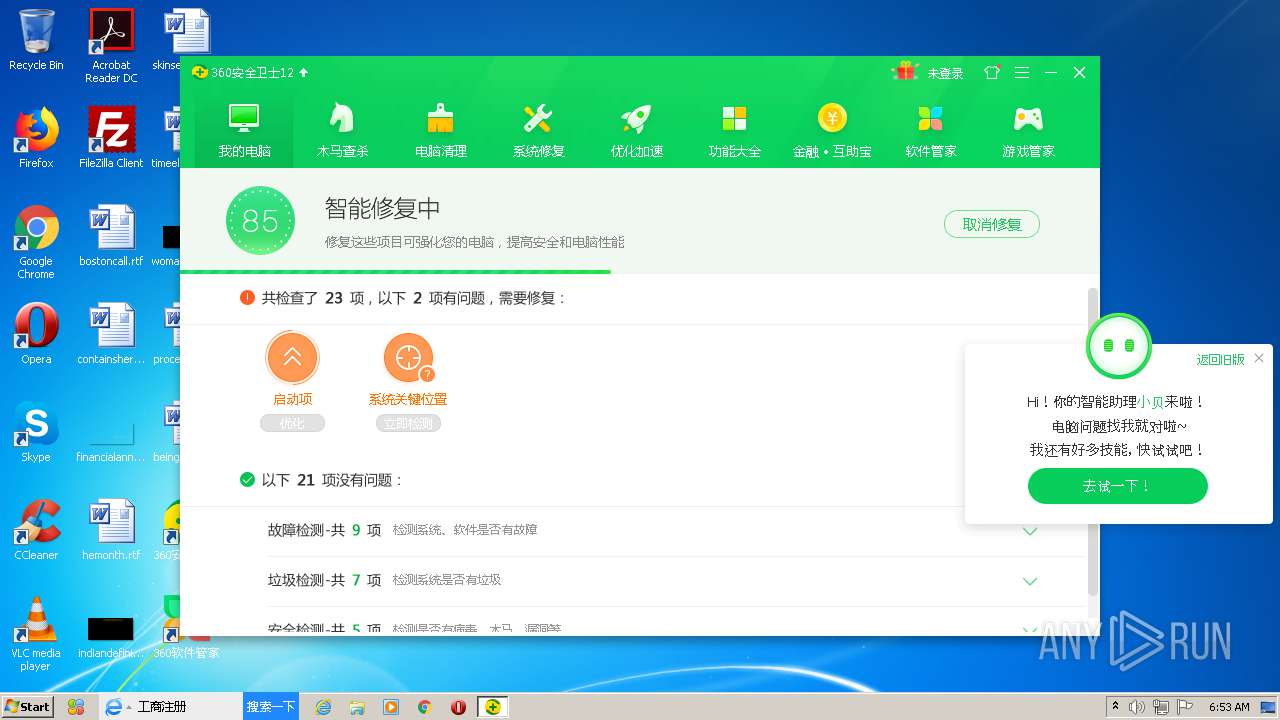Open Google Chrome desktop shortcut
This screenshot has height=720, width=1280.
click(36, 242)
